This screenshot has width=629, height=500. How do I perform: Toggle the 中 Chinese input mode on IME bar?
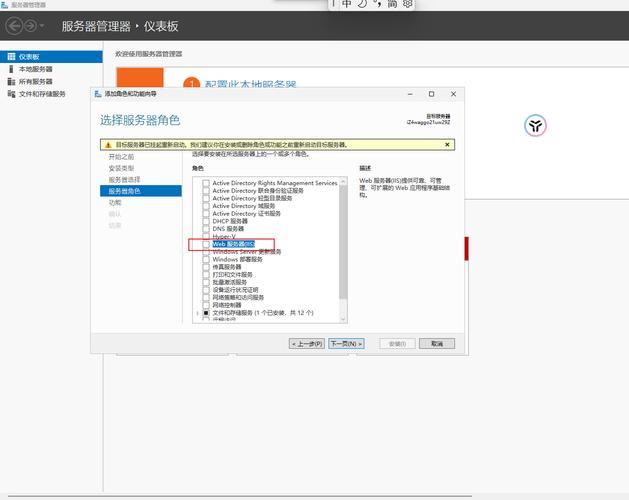(x=347, y=4)
